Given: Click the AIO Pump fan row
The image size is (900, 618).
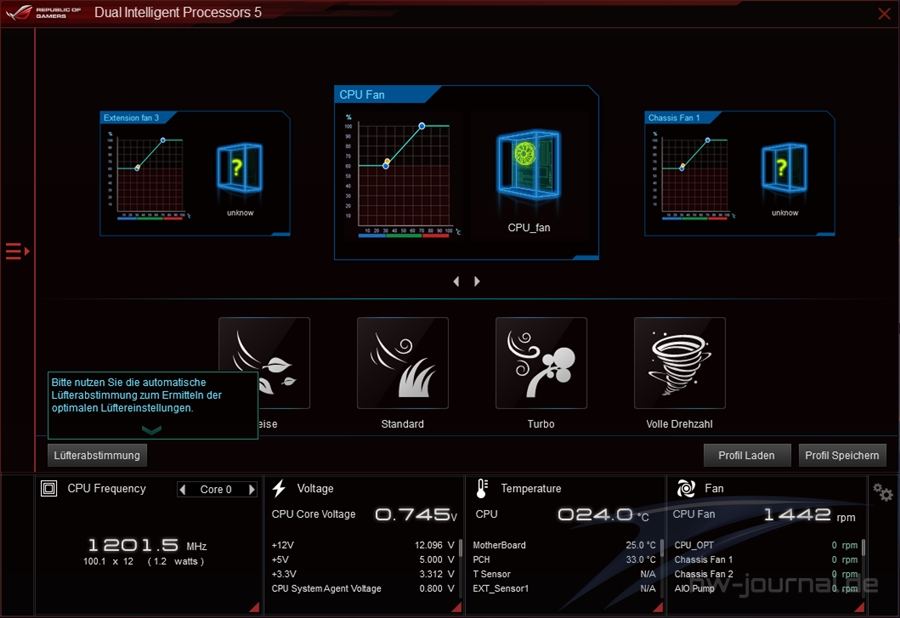Looking at the screenshot, I should click(x=766, y=588).
